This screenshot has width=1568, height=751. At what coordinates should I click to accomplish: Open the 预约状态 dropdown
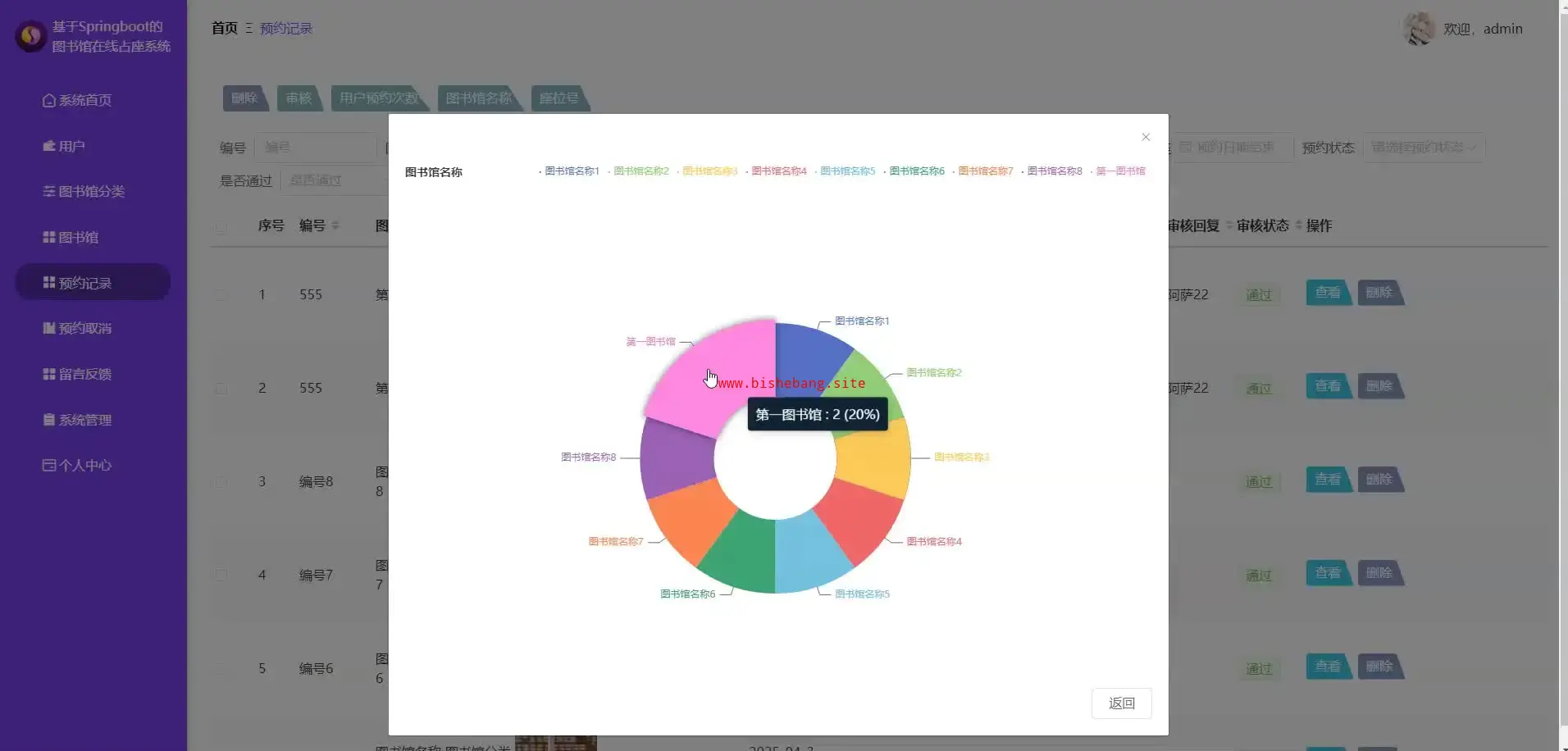1424,148
